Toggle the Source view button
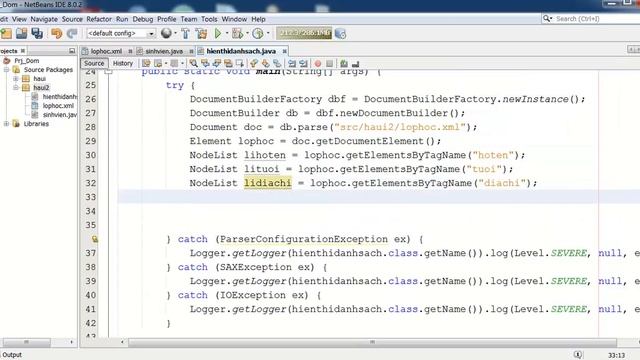The height and width of the screenshot is (360, 640). pyautogui.click(x=94, y=63)
